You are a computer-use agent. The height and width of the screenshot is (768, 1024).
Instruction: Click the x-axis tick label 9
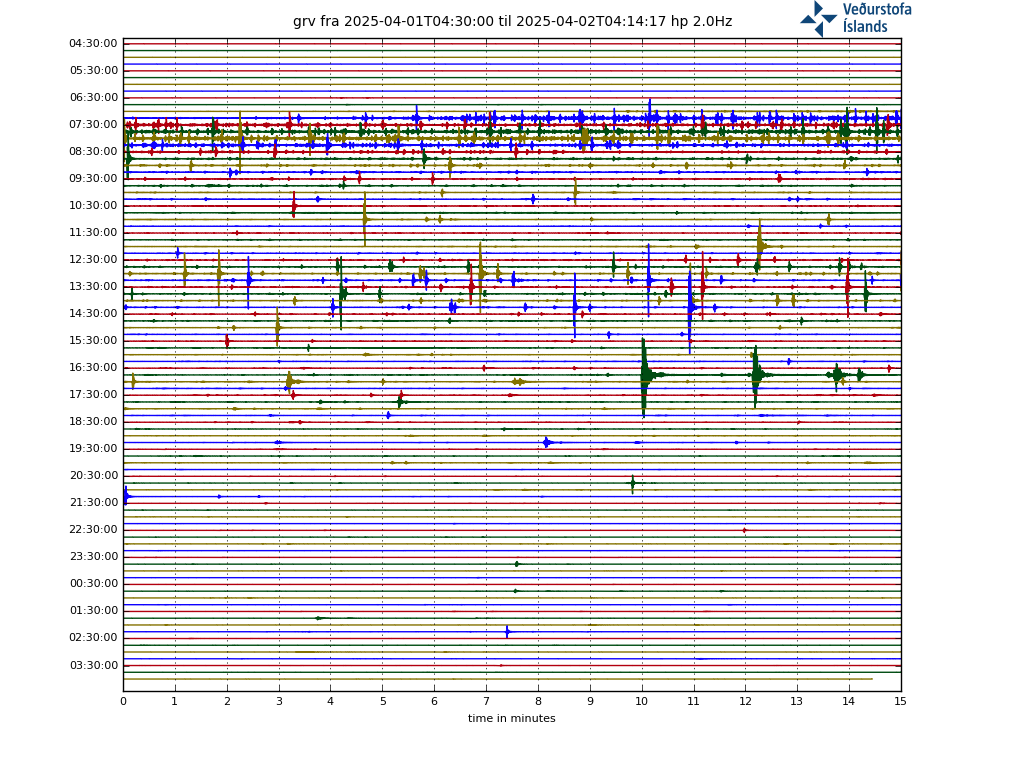pyautogui.click(x=590, y=701)
